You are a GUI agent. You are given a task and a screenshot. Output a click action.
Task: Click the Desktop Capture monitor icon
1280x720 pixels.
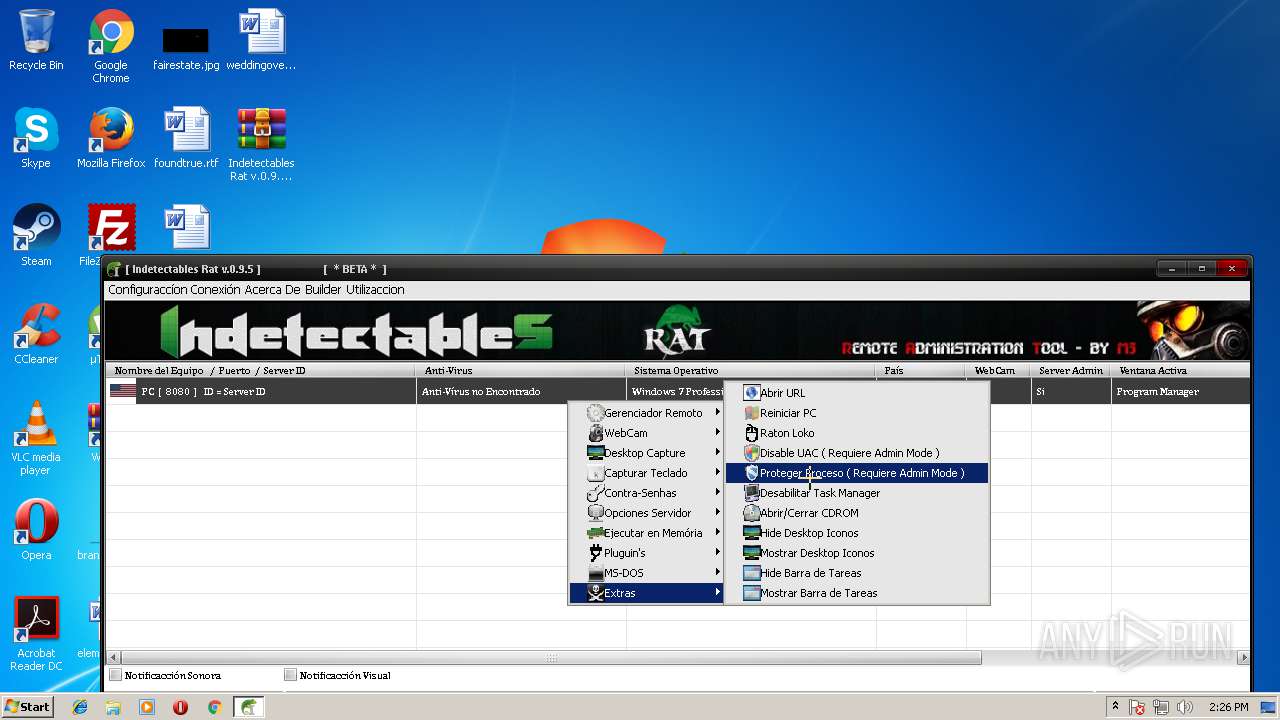click(595, 453)
